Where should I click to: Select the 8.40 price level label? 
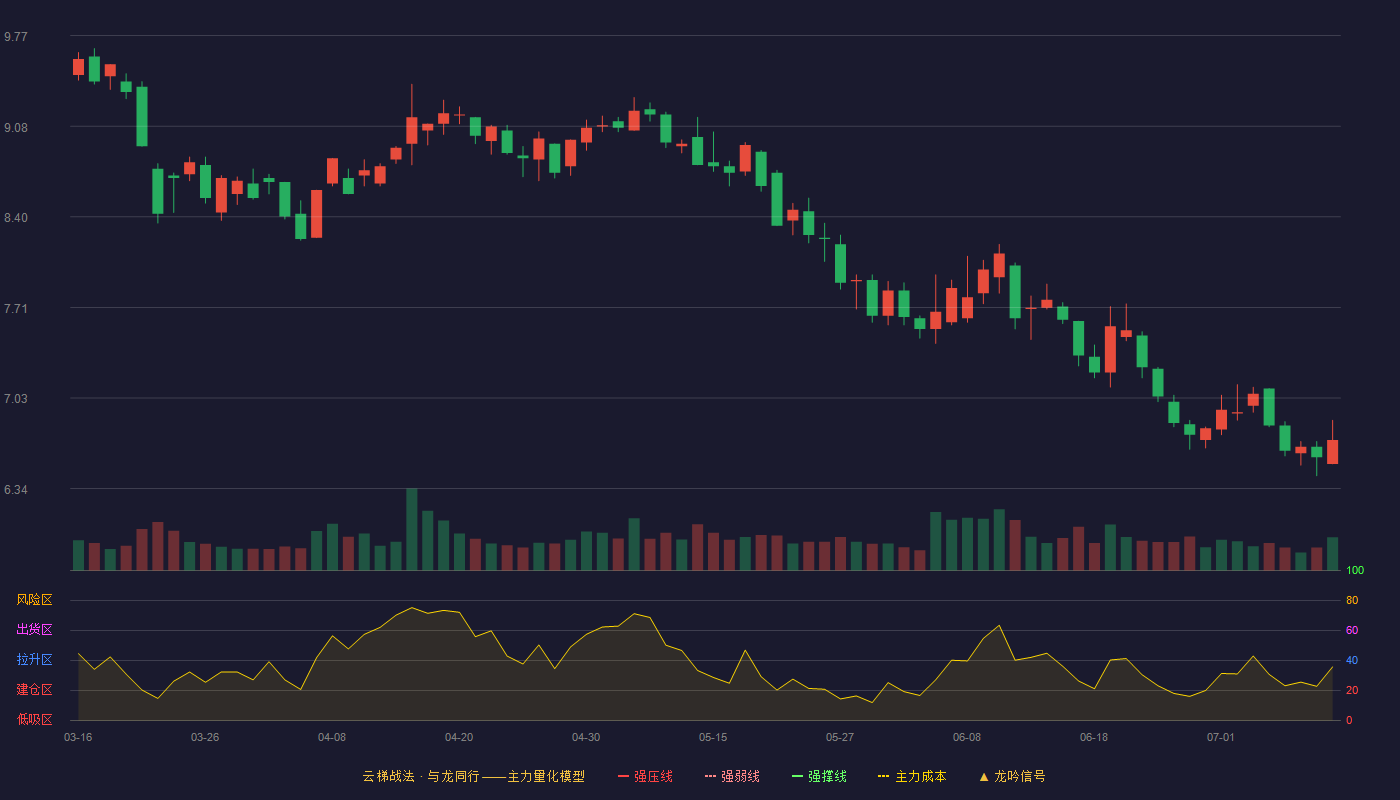16,218
